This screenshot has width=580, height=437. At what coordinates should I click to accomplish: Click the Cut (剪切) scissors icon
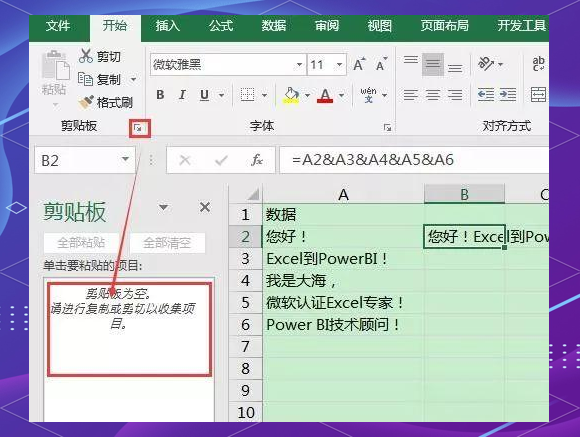tap(85, 56)
